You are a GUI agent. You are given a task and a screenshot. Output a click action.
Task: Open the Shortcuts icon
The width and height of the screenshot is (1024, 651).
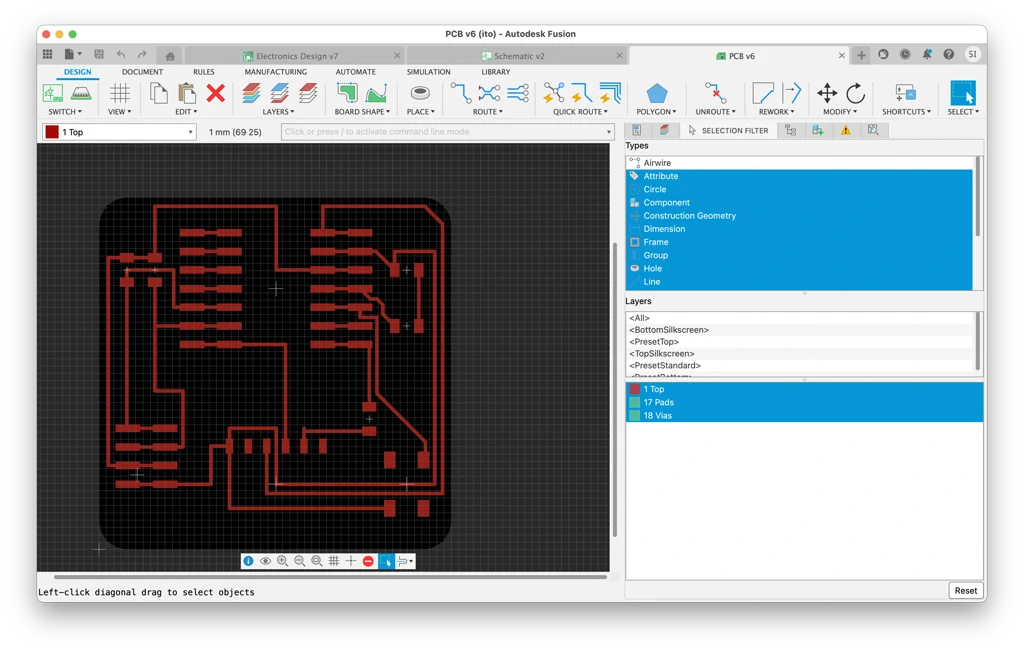pos(906,93)
